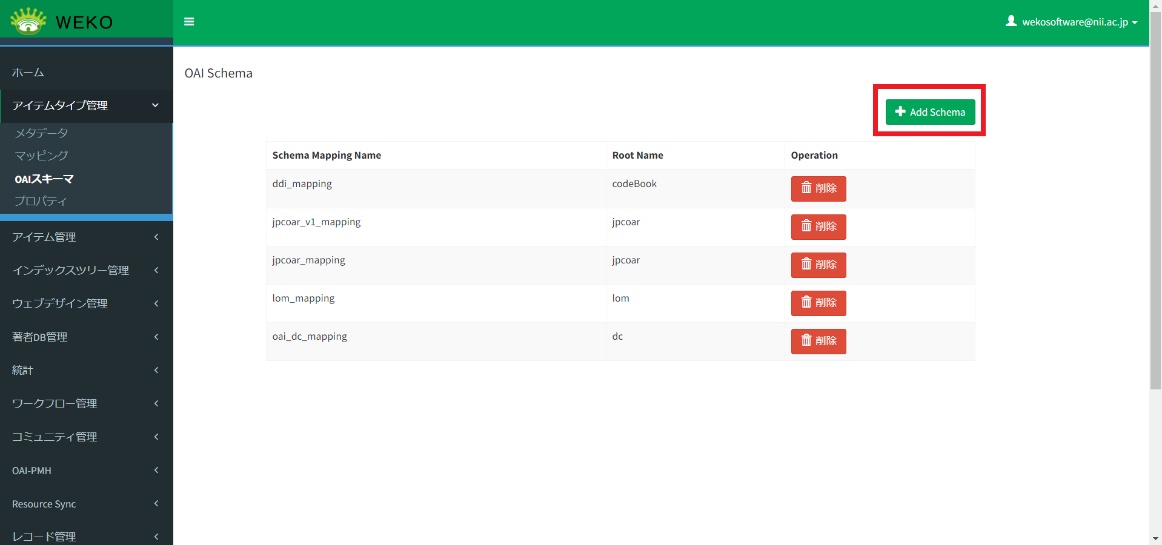The height and width of the screenshot is (545, 1162).
Task: Toggle the hamburger sidebar menu icon
Action: click(189, 22)
